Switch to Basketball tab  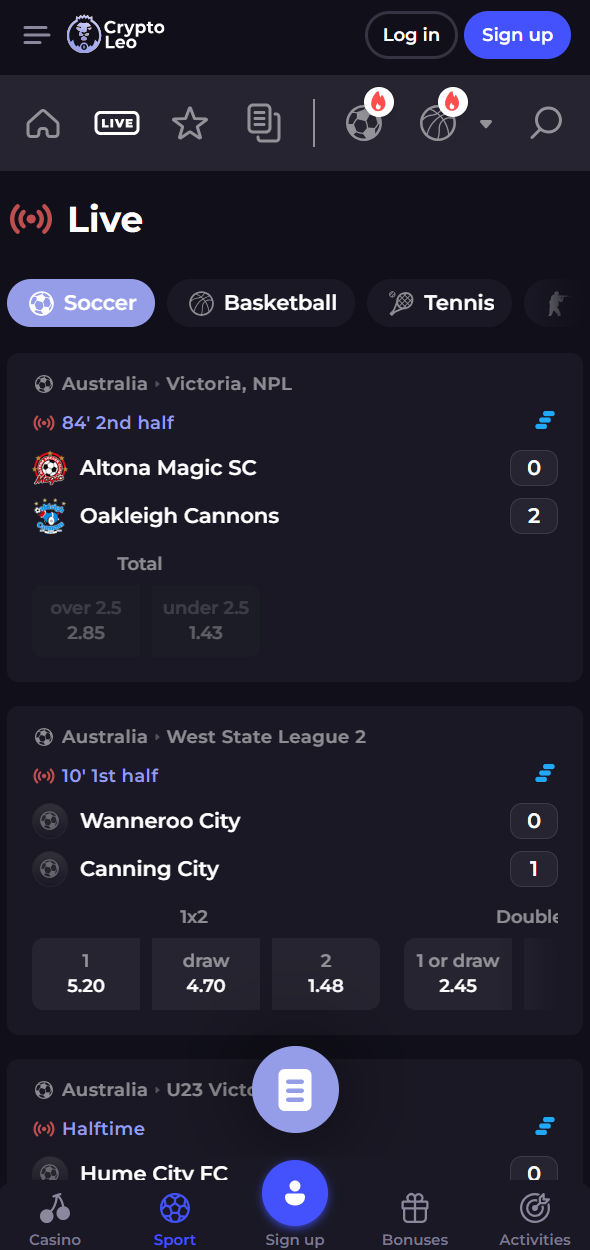[x=261, y=303]
